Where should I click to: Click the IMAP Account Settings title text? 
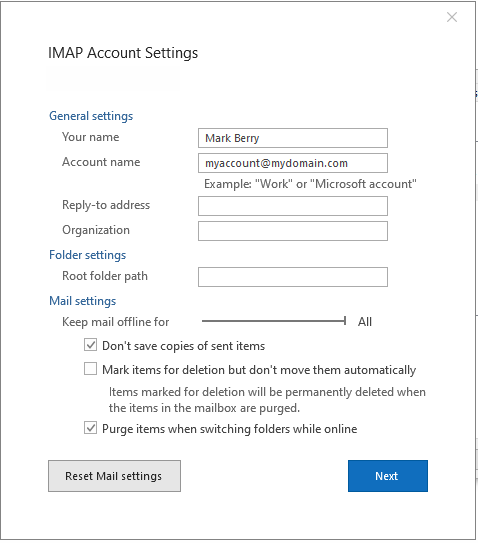(123, 53)
